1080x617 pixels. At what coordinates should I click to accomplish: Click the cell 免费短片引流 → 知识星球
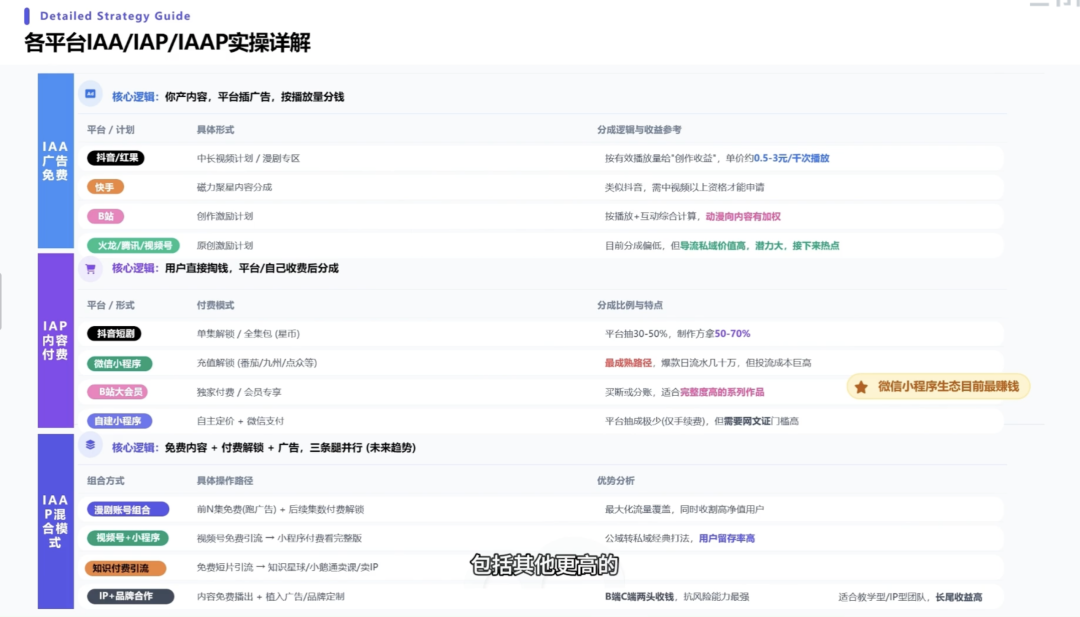[287, 567]
